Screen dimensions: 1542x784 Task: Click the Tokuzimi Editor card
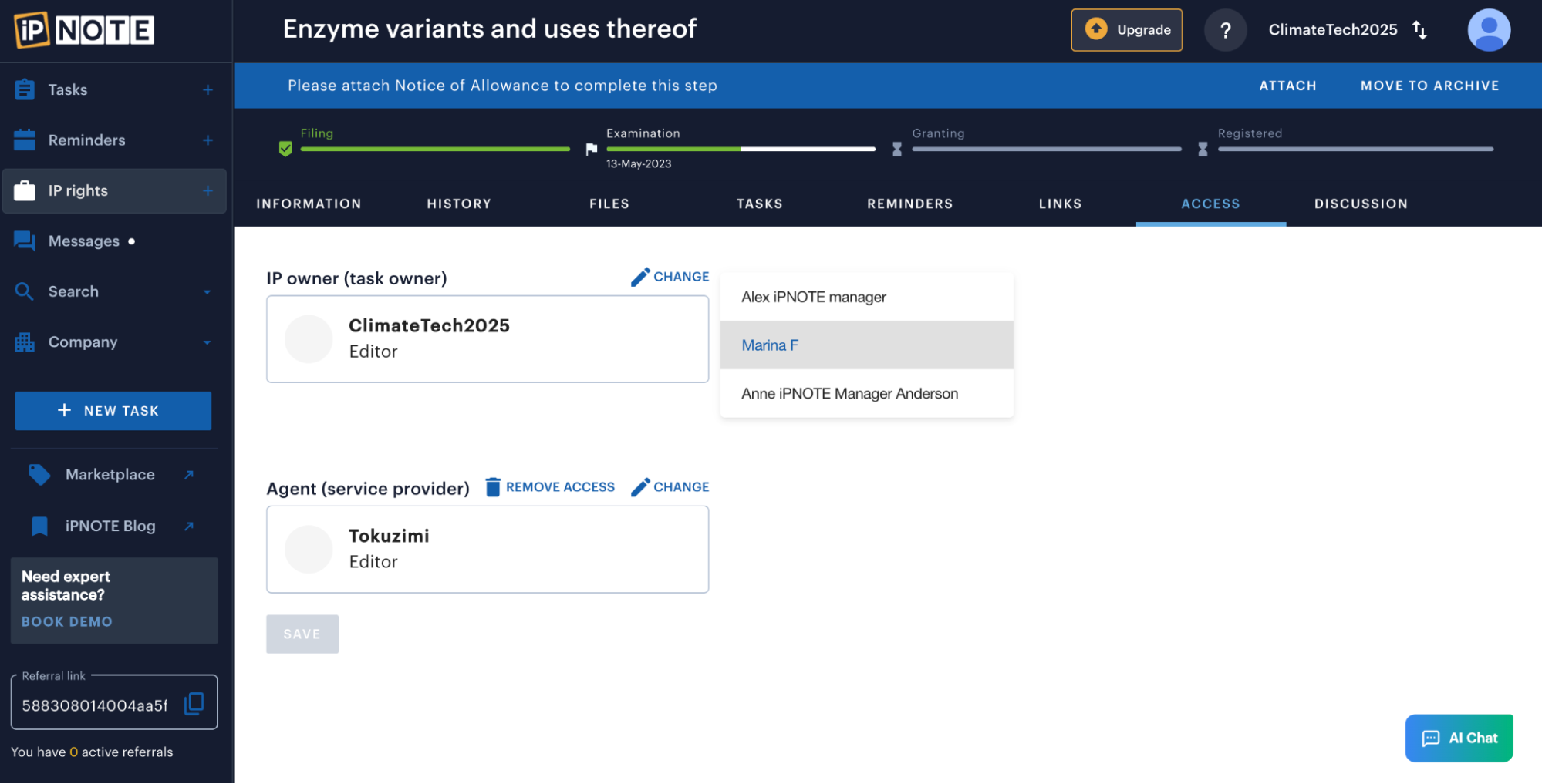pyautogui.click(x=488, y=550)
